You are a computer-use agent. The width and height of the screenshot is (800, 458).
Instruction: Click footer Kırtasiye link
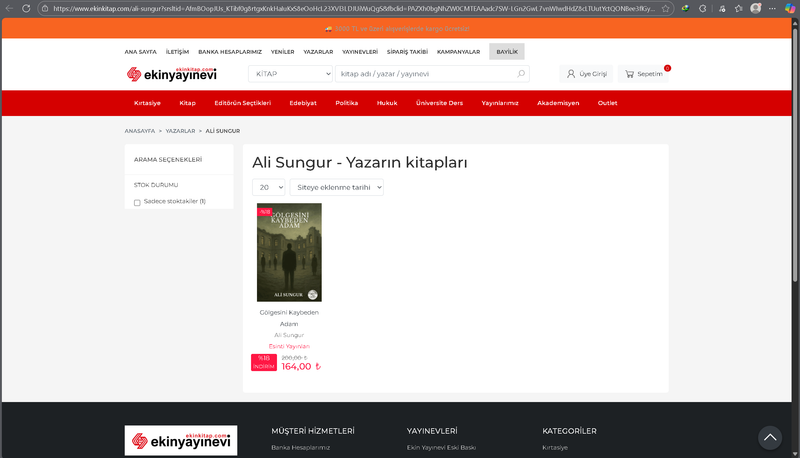pyautogui.click(x=555, y=447)
